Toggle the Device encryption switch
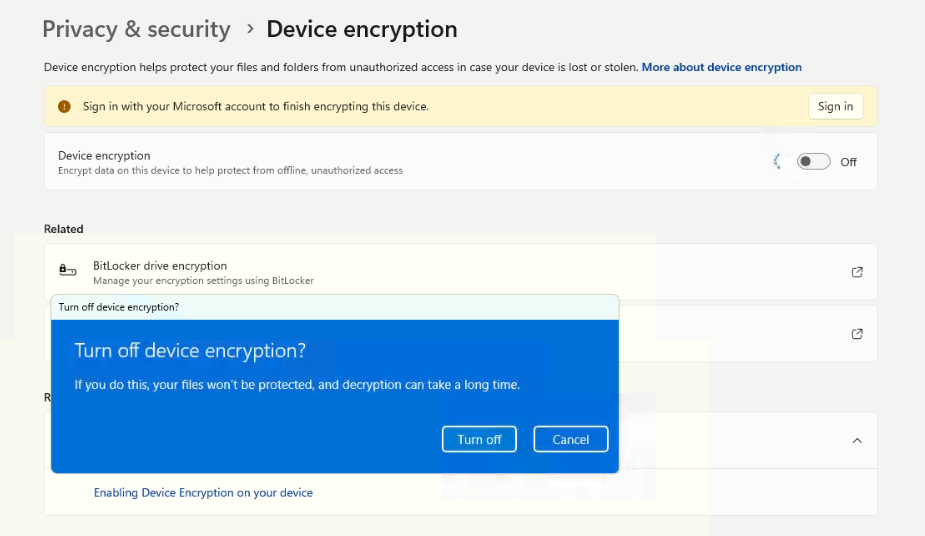This screenshot has width=925, height=536. point(814,162)
